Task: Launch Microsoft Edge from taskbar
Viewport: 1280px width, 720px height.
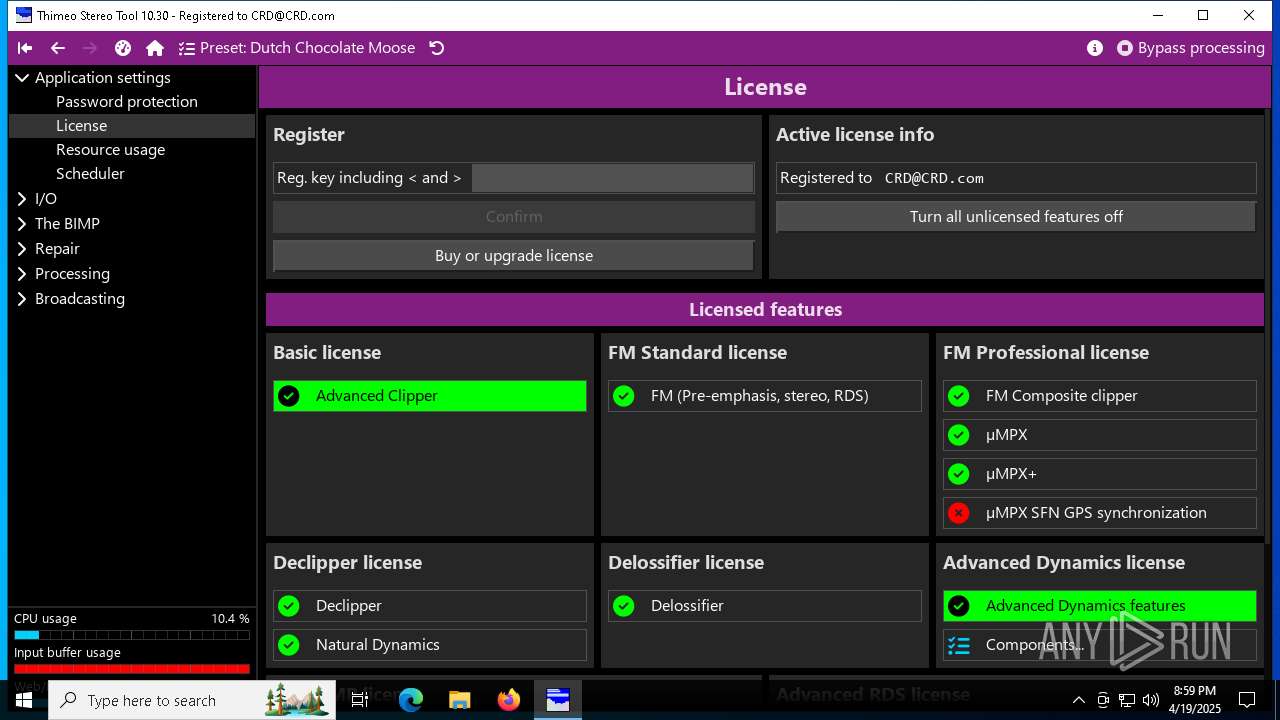Action: [411, 700]
